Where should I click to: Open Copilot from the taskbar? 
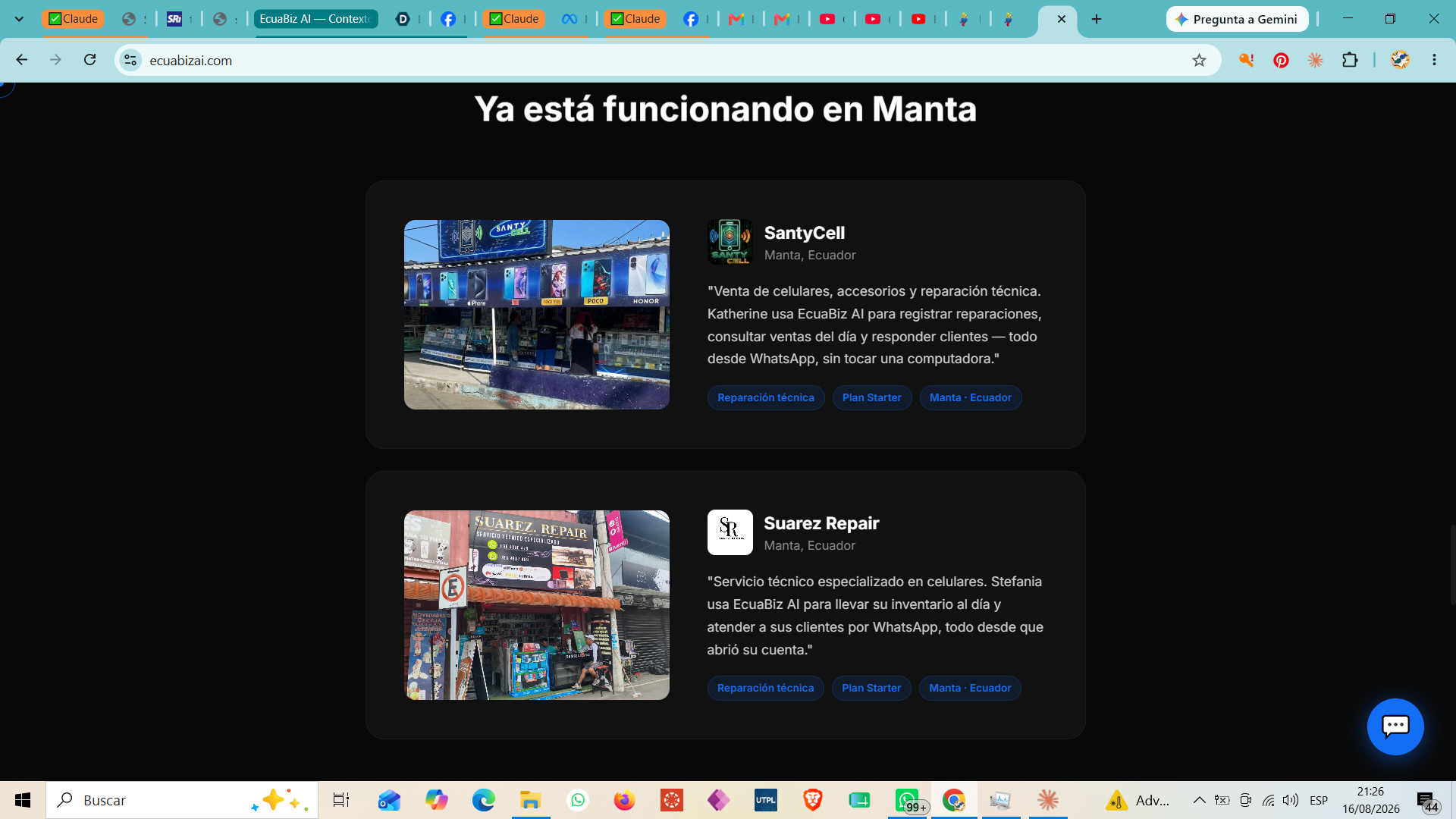[x=436, y=800]
